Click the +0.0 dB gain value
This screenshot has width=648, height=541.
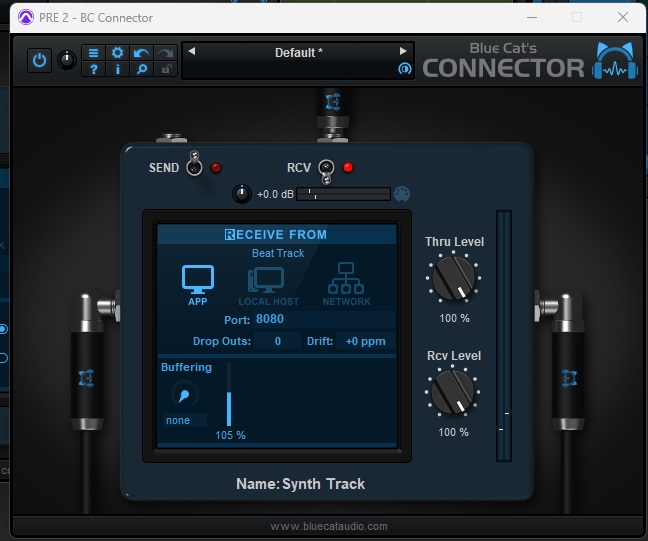[x=275, y=194]
